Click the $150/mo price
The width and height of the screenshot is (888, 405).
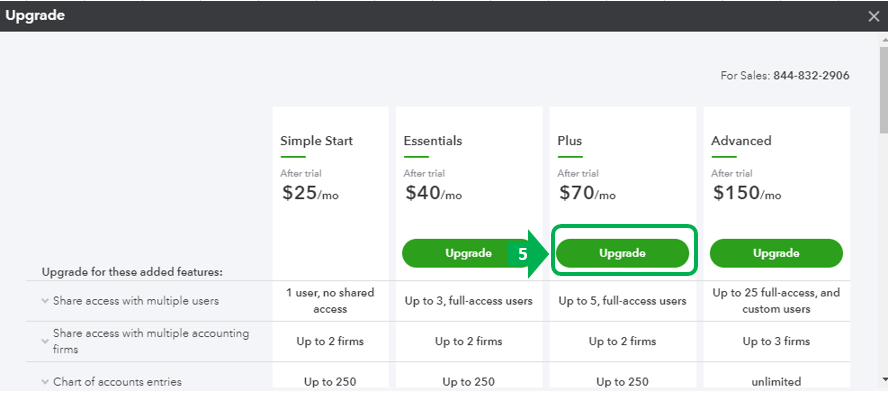747,193
